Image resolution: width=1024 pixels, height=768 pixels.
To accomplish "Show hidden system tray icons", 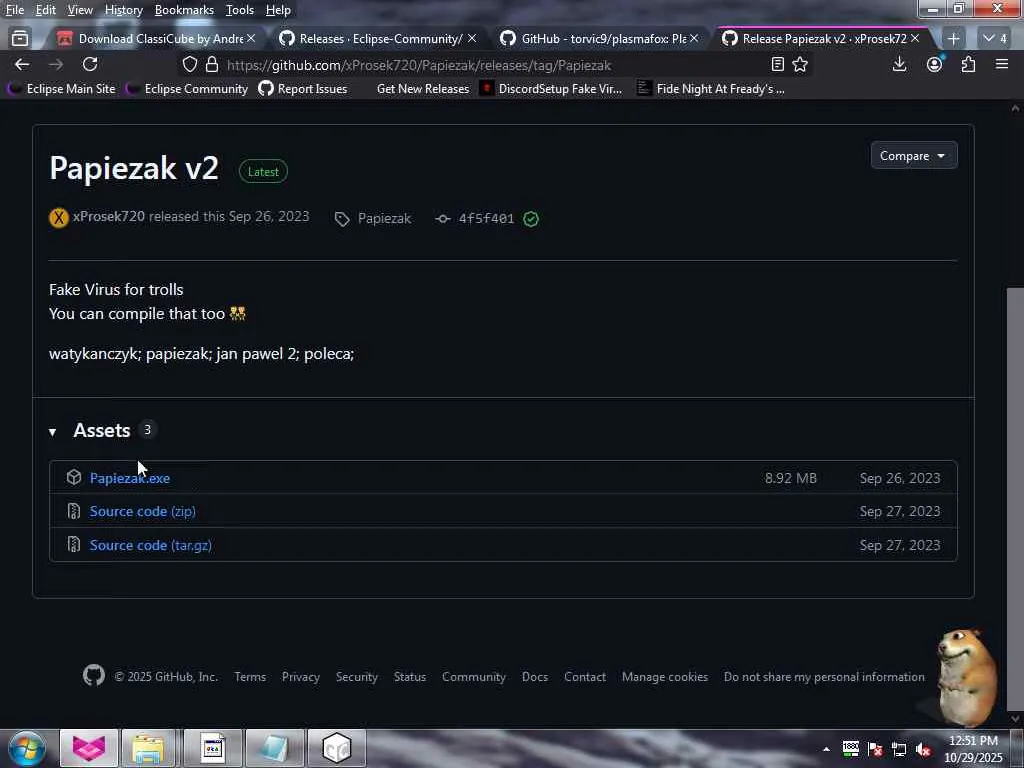I will 826,749.
